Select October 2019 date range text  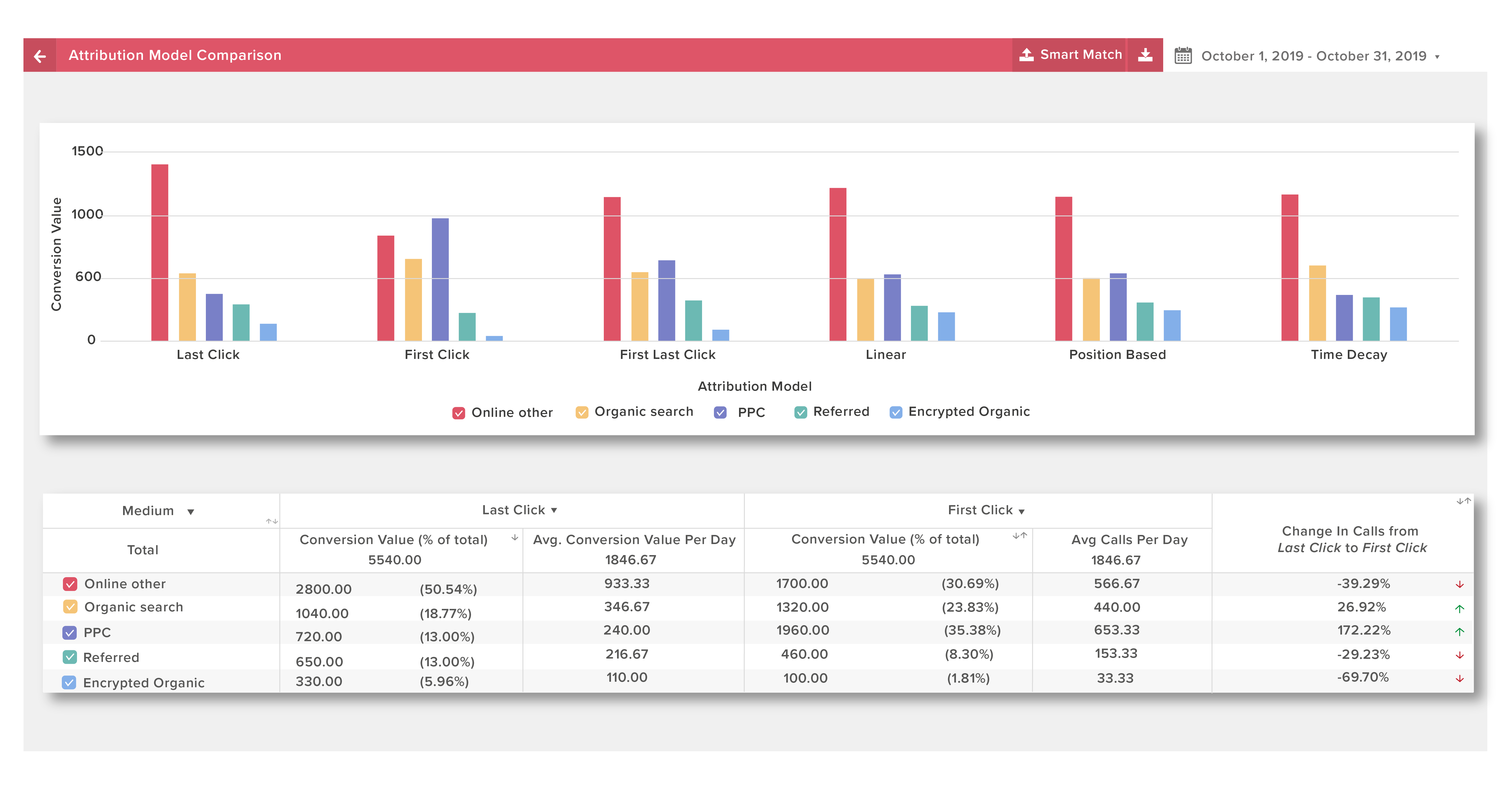1314,56
